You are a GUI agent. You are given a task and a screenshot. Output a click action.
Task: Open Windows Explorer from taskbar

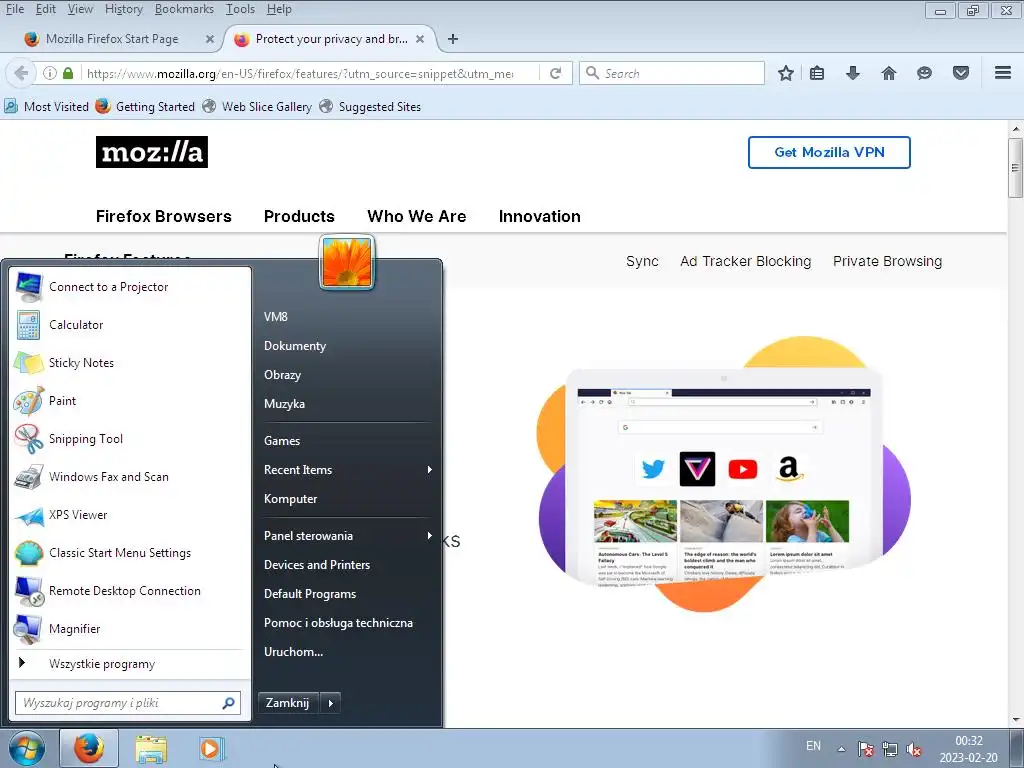point(151,748)
